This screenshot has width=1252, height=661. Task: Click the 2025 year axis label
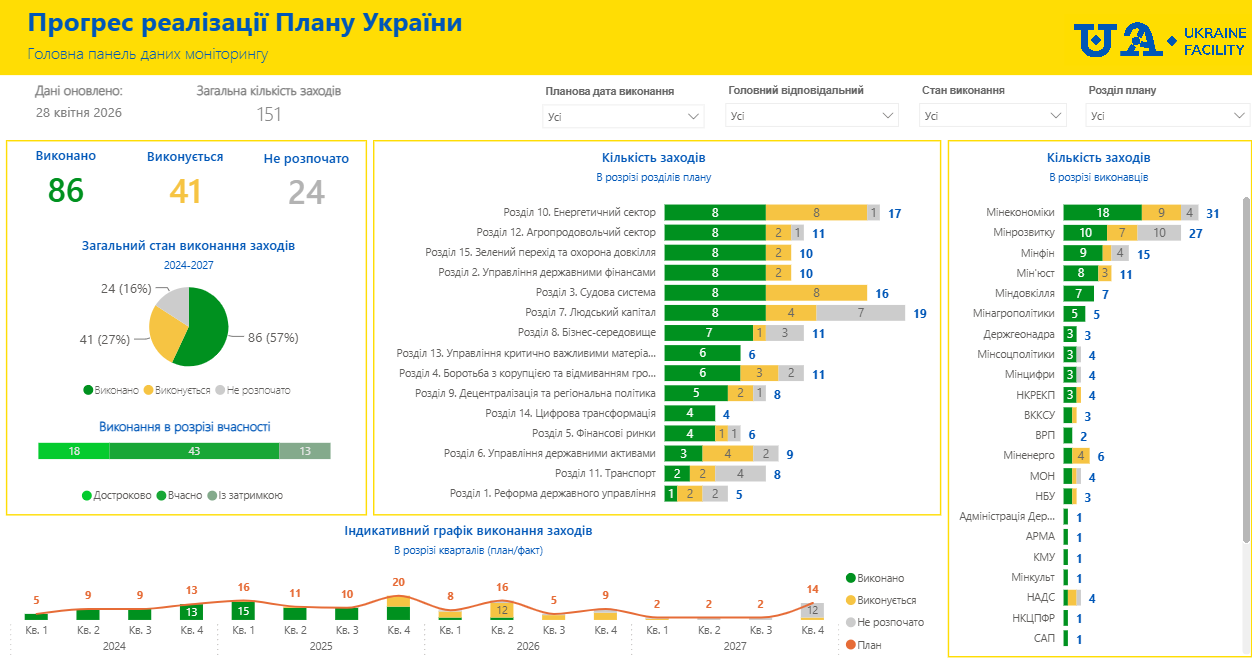click(321, 647)
